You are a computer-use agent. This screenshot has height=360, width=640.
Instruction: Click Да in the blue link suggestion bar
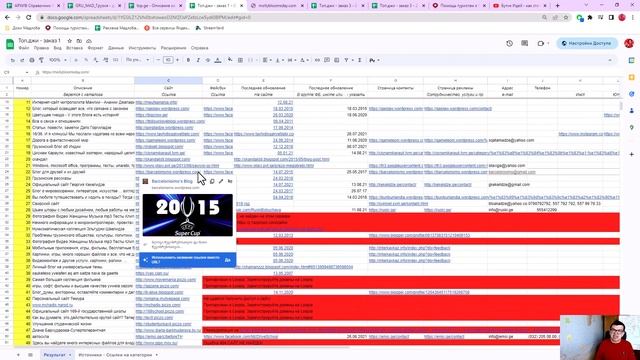tap(227, 260)
